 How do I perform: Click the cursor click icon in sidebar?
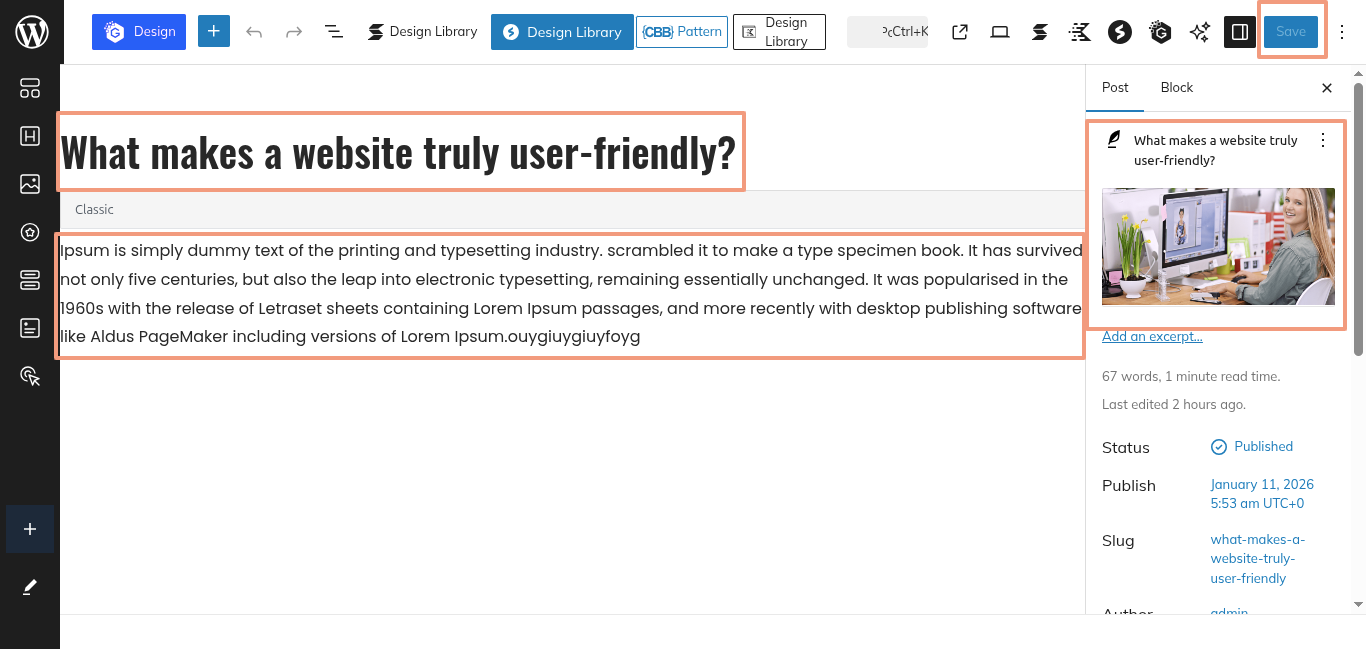click(30, 376)
